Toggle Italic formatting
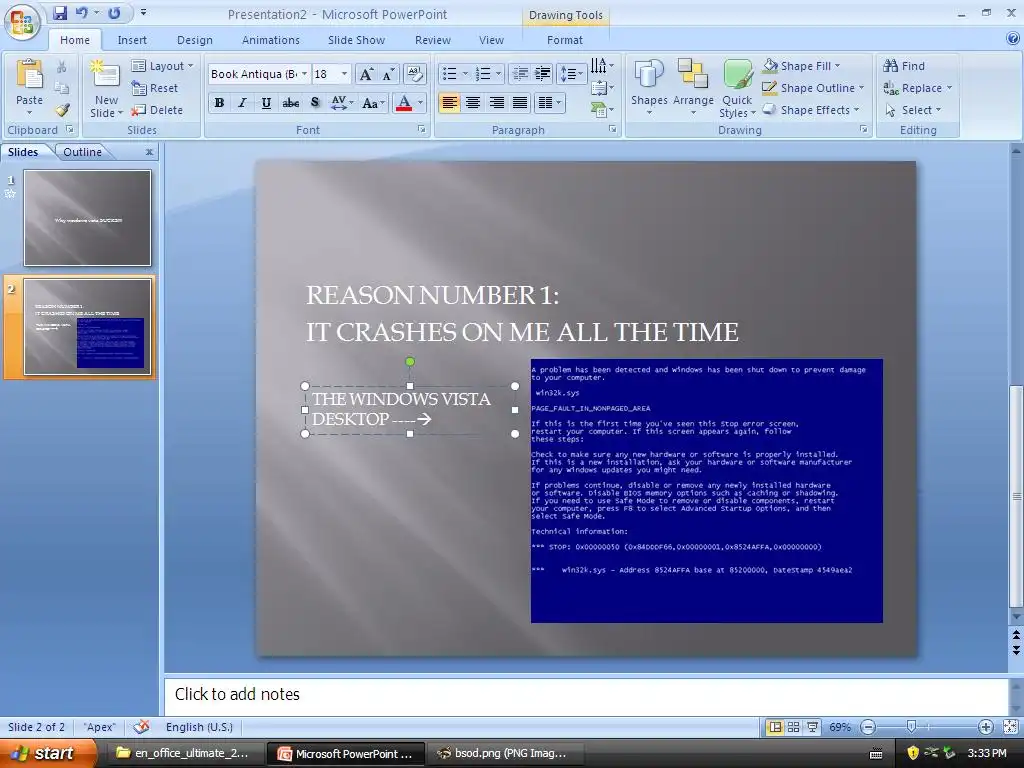 242,103
